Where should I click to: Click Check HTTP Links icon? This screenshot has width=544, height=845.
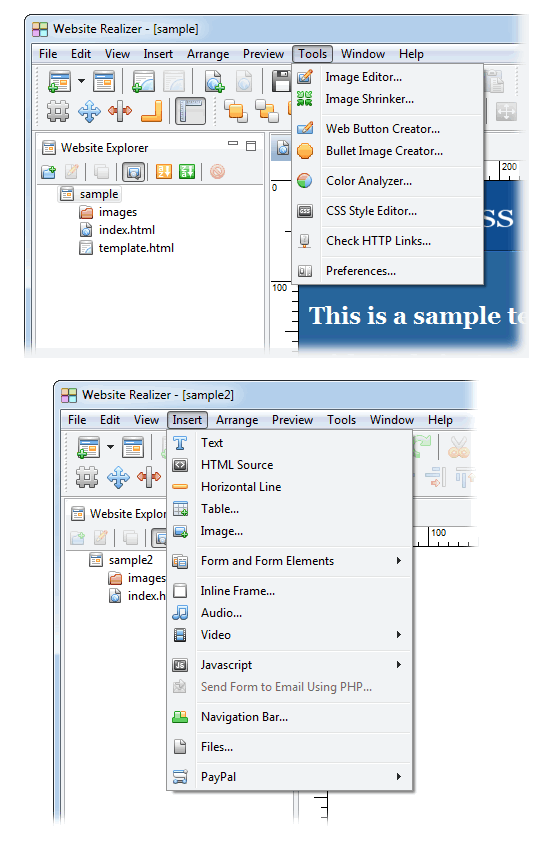305,241
